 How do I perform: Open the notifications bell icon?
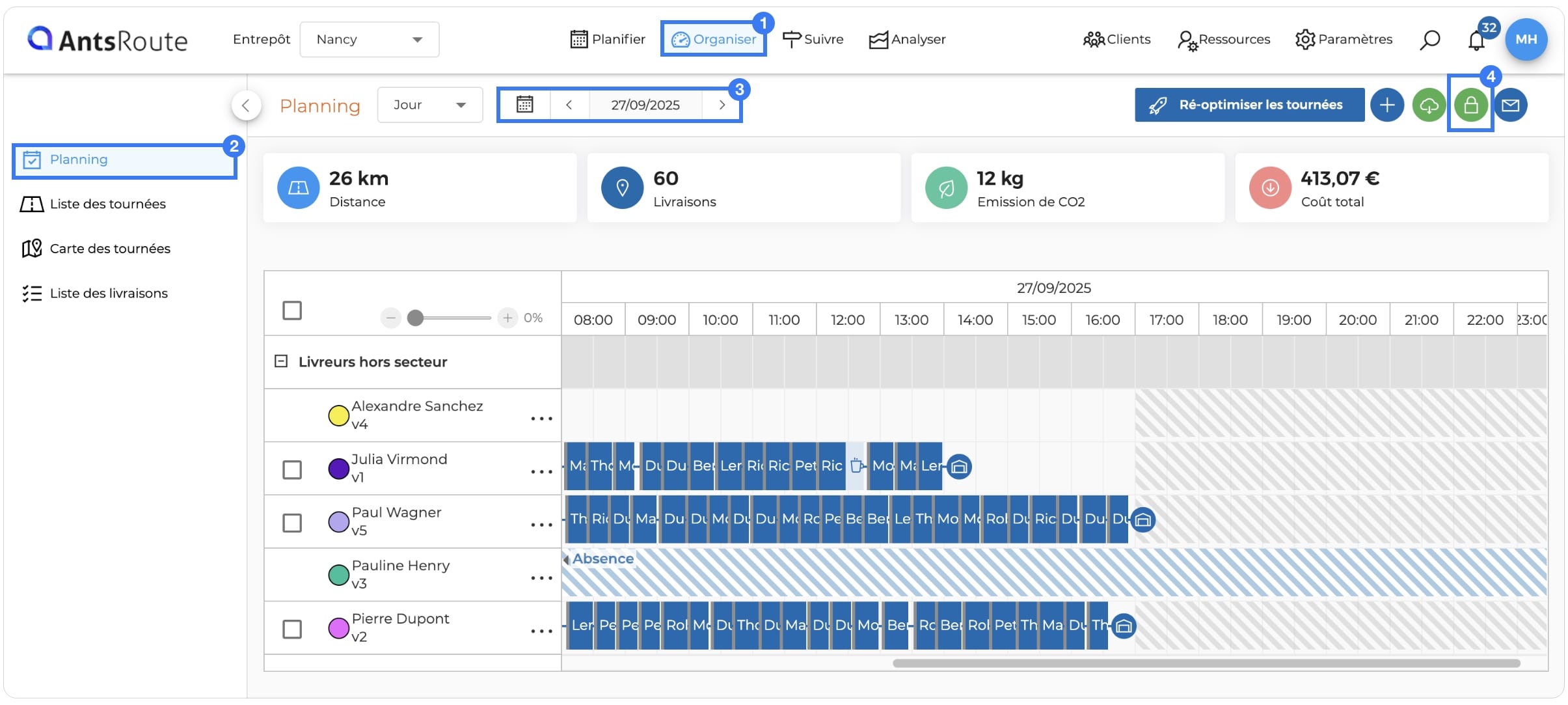[x=1476, y=40]
